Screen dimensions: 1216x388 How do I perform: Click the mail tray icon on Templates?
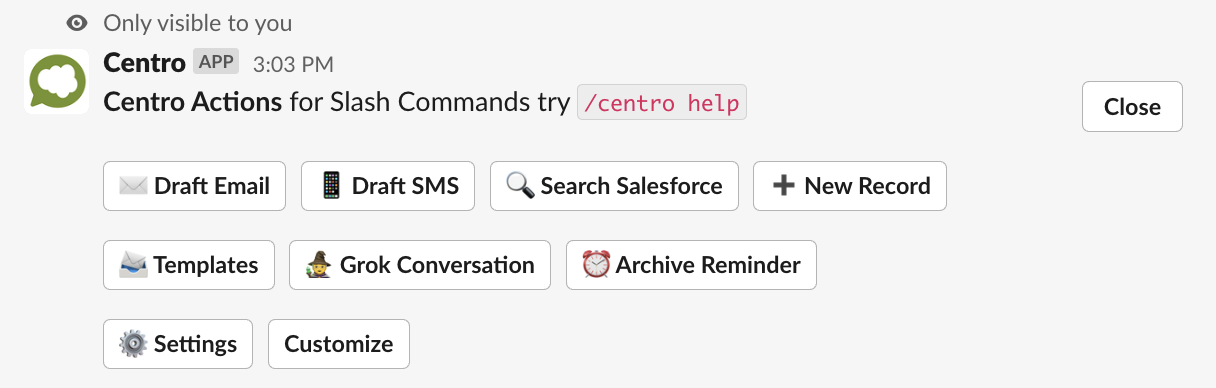click(x=133, y=265)
